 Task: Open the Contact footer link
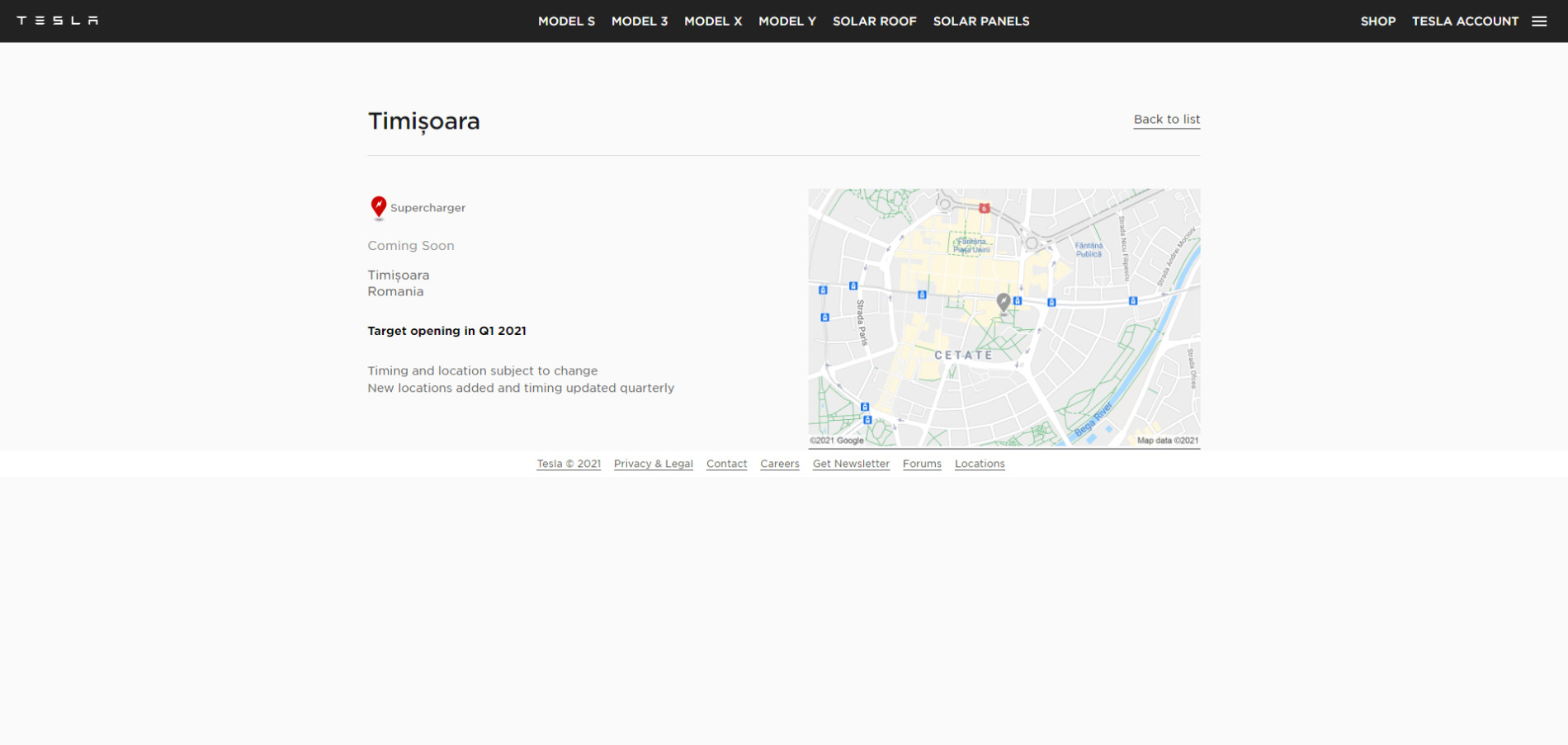(x=726, y=464)
